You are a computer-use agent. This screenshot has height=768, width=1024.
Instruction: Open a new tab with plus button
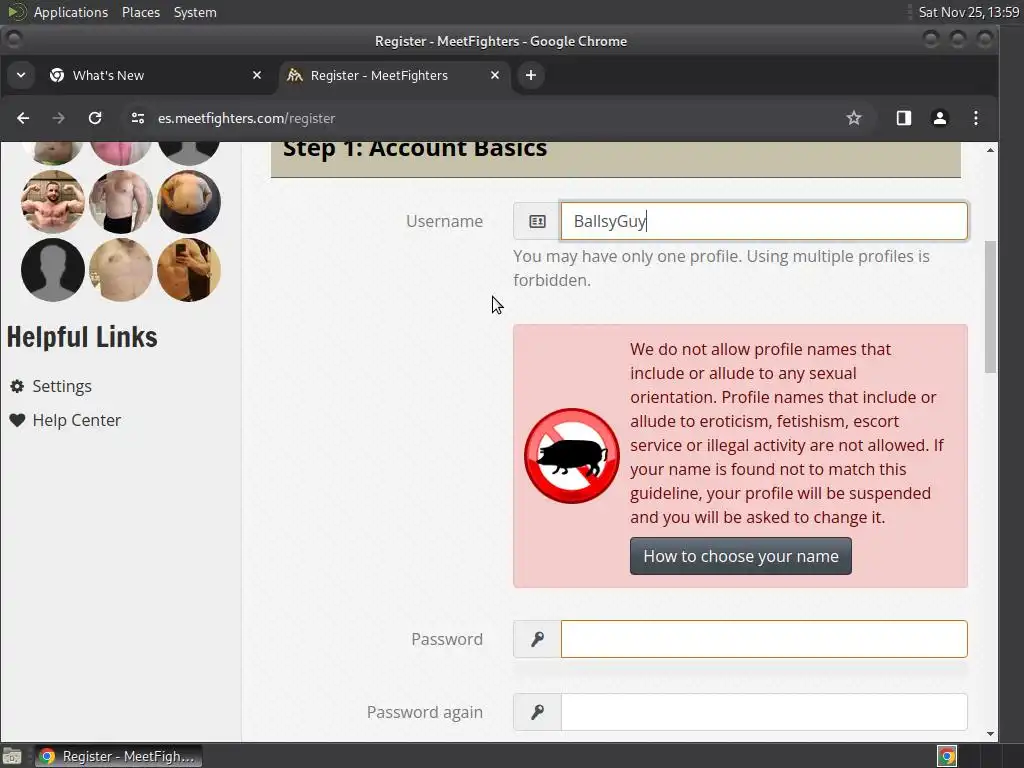531,75
